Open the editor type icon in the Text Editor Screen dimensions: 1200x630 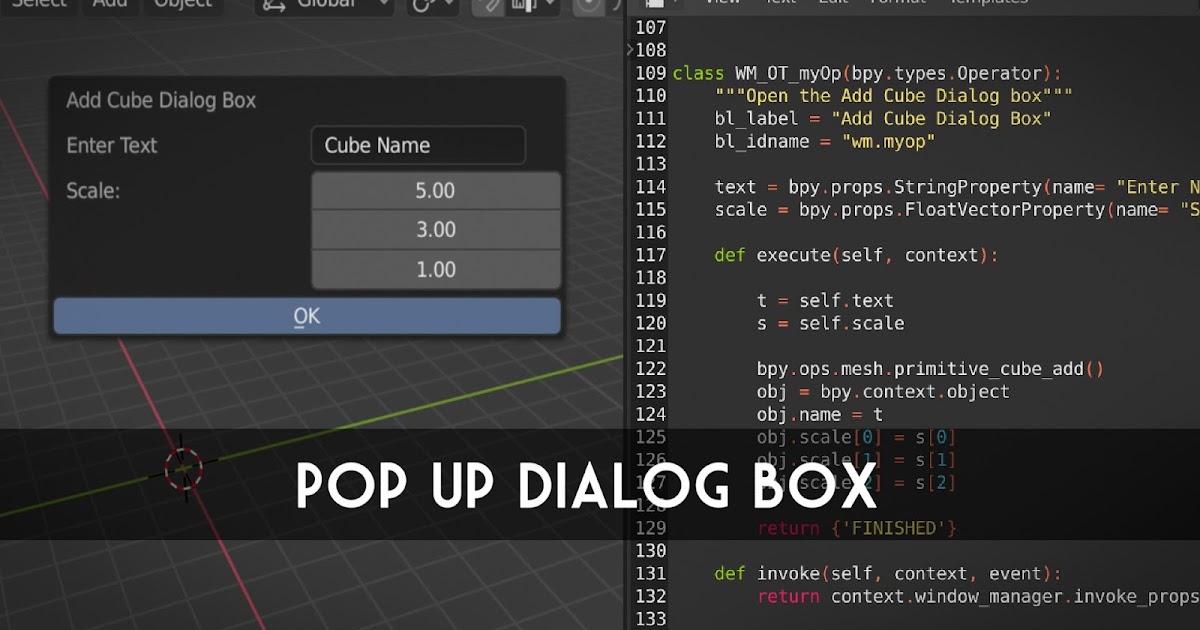pos(655,4)
